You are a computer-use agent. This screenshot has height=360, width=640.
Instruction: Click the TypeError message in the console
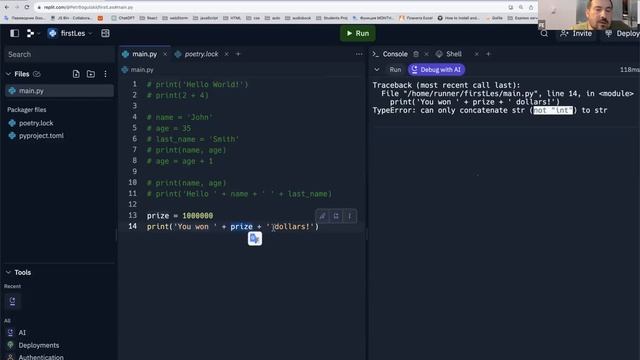(x=490, y=110)
